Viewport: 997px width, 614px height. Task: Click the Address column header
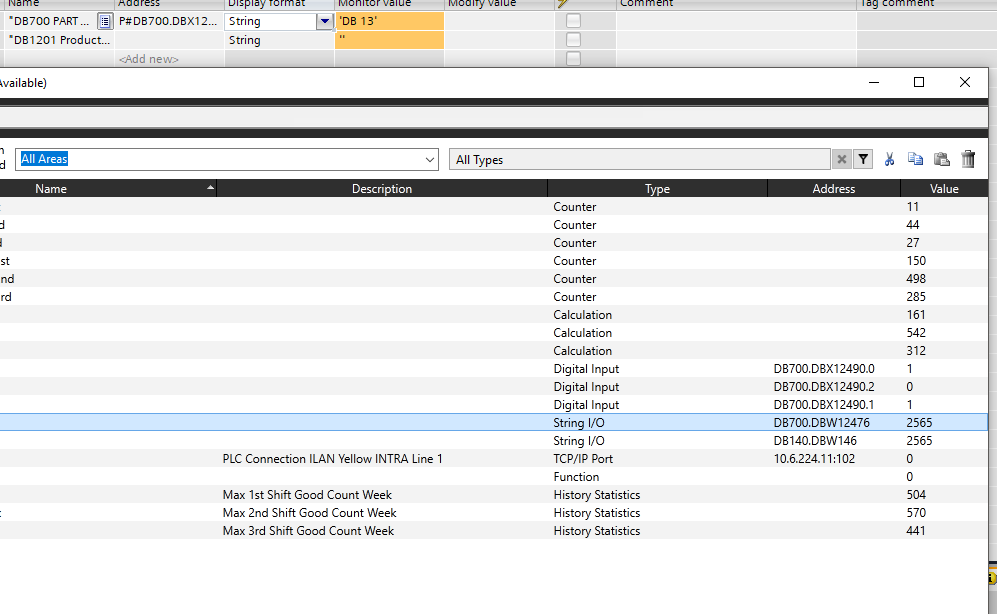[833, 188]
